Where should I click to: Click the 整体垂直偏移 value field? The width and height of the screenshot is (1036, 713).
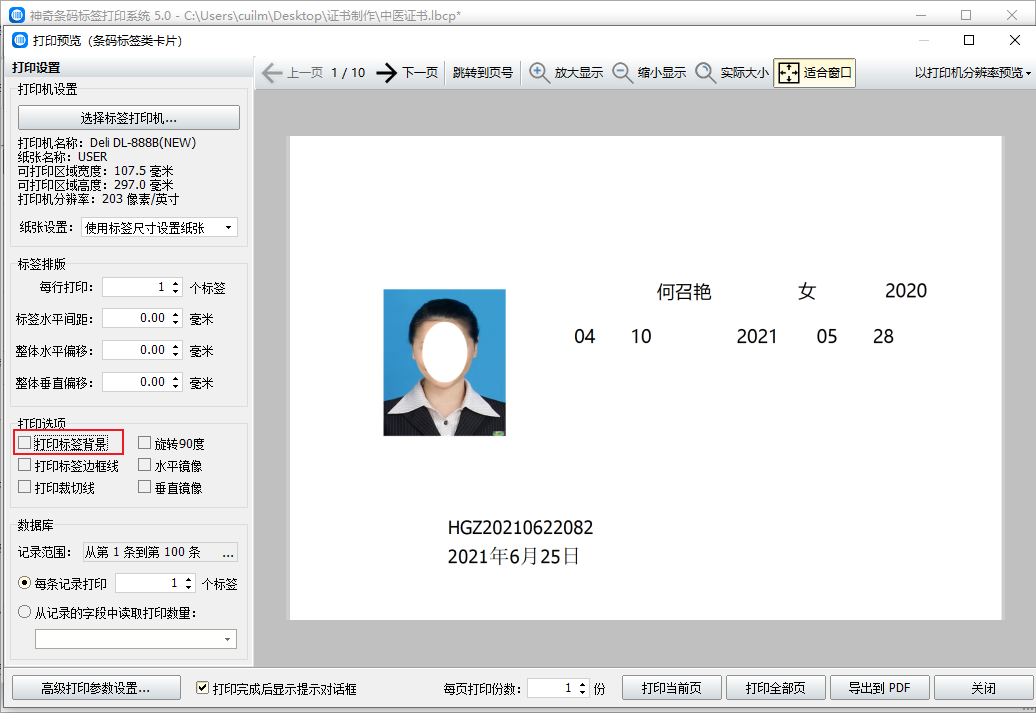pyautogui.click(x=136, y=382)
